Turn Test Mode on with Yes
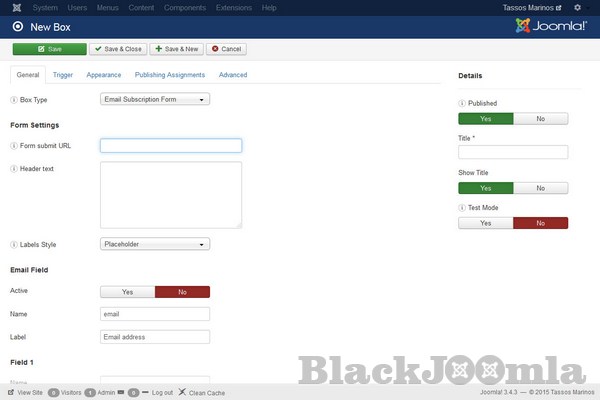 pos(486,223)
